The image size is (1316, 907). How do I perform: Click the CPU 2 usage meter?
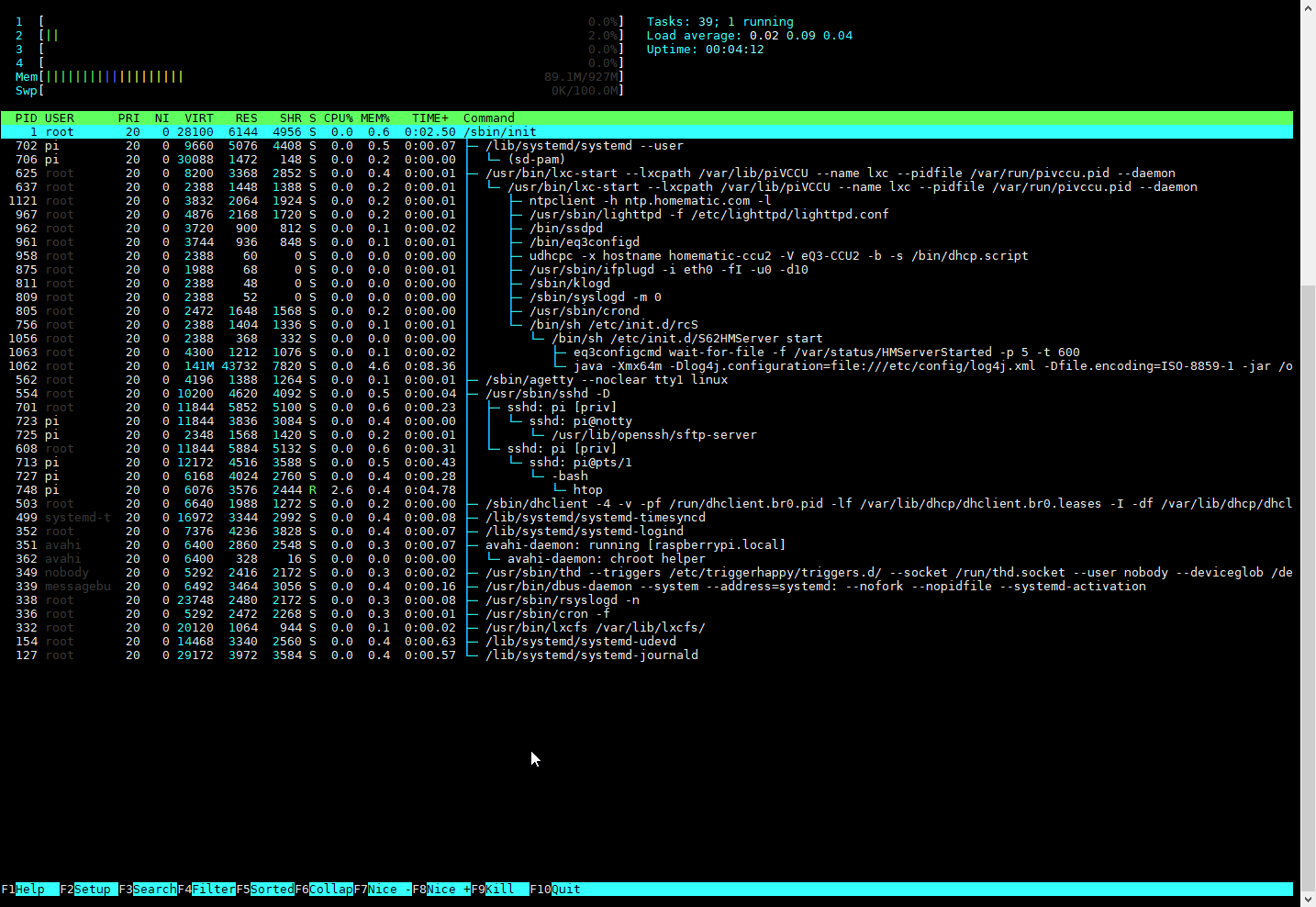point(319,36)
